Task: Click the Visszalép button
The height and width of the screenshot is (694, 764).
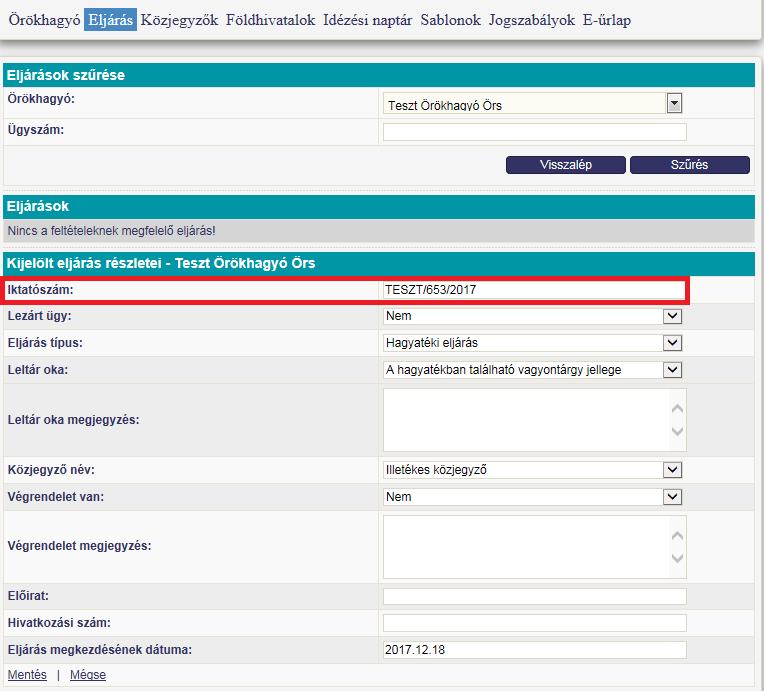Action: tap(566, 165)
